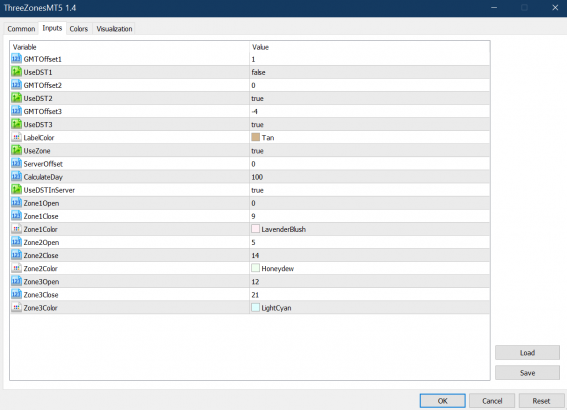567x410 pixels.
Task: Click the boolean icon next to UseDSTInServer
Action: (x=16, y=189)
